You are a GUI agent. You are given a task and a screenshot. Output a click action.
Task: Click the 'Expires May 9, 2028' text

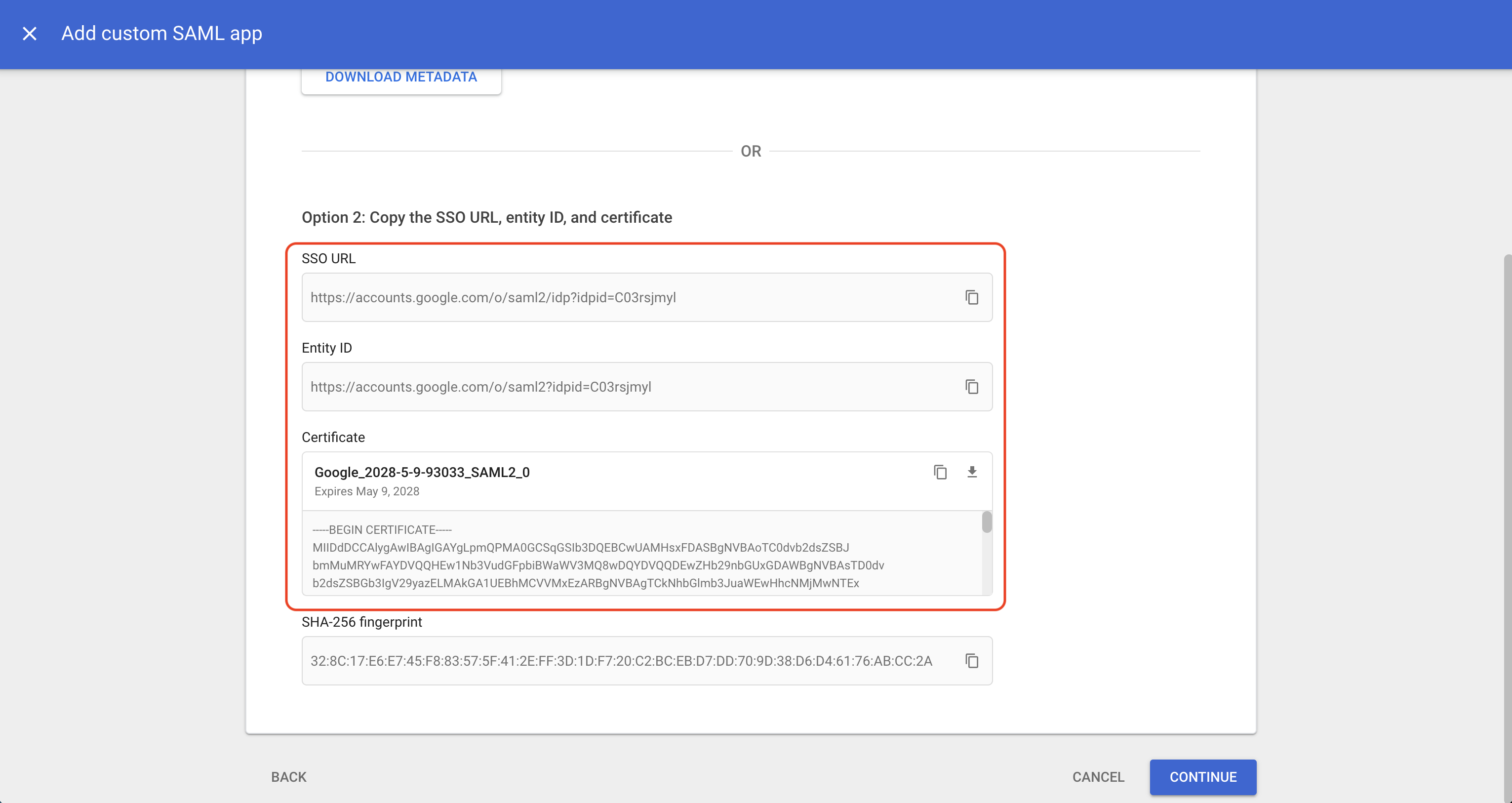pos(367,491)
